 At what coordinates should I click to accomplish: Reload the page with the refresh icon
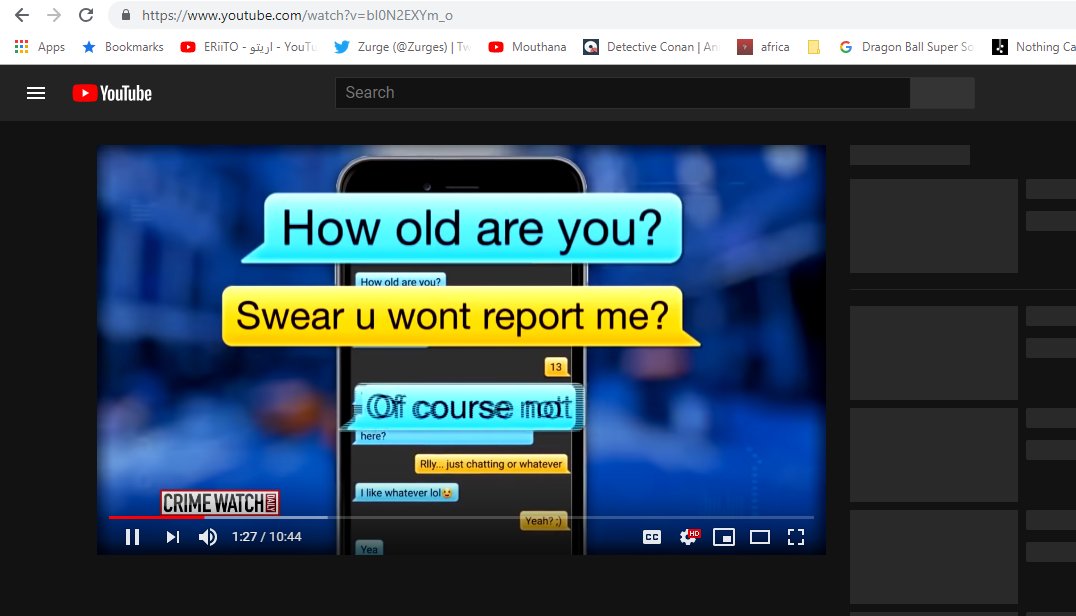[x=86, y=15]
